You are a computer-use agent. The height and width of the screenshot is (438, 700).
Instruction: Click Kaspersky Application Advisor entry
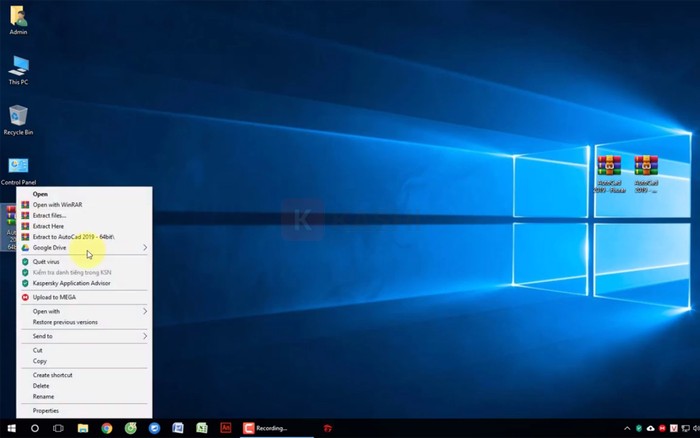click(71, 283)
